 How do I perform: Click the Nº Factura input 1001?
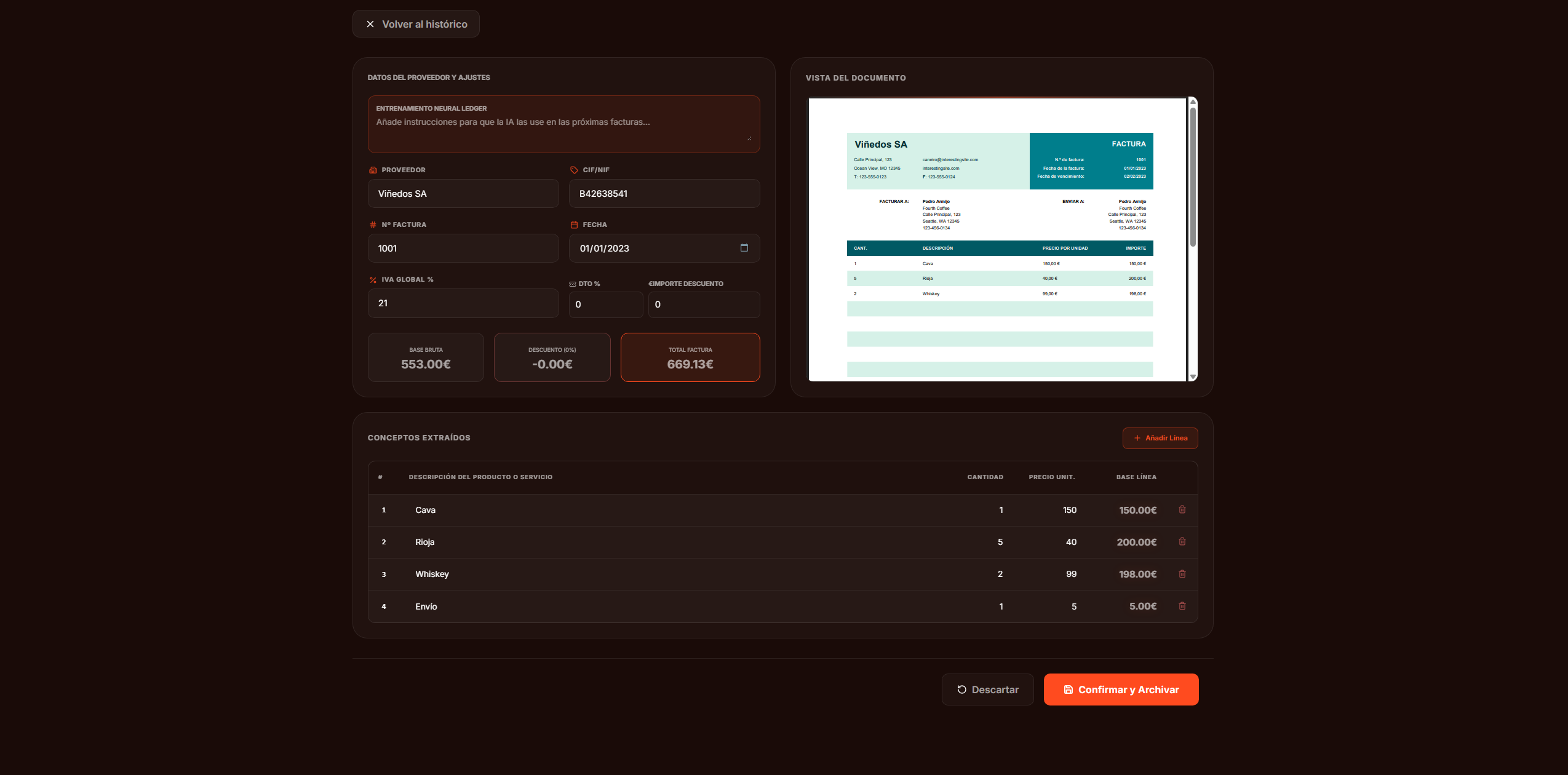point(463,248)
